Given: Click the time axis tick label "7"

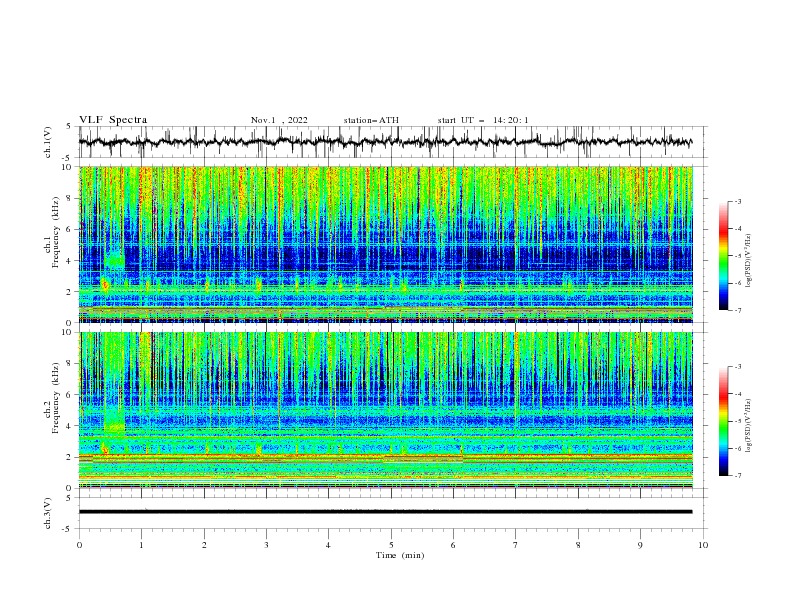Looking at the screenshot, I should pyautogui.click(x=516, y=545).
